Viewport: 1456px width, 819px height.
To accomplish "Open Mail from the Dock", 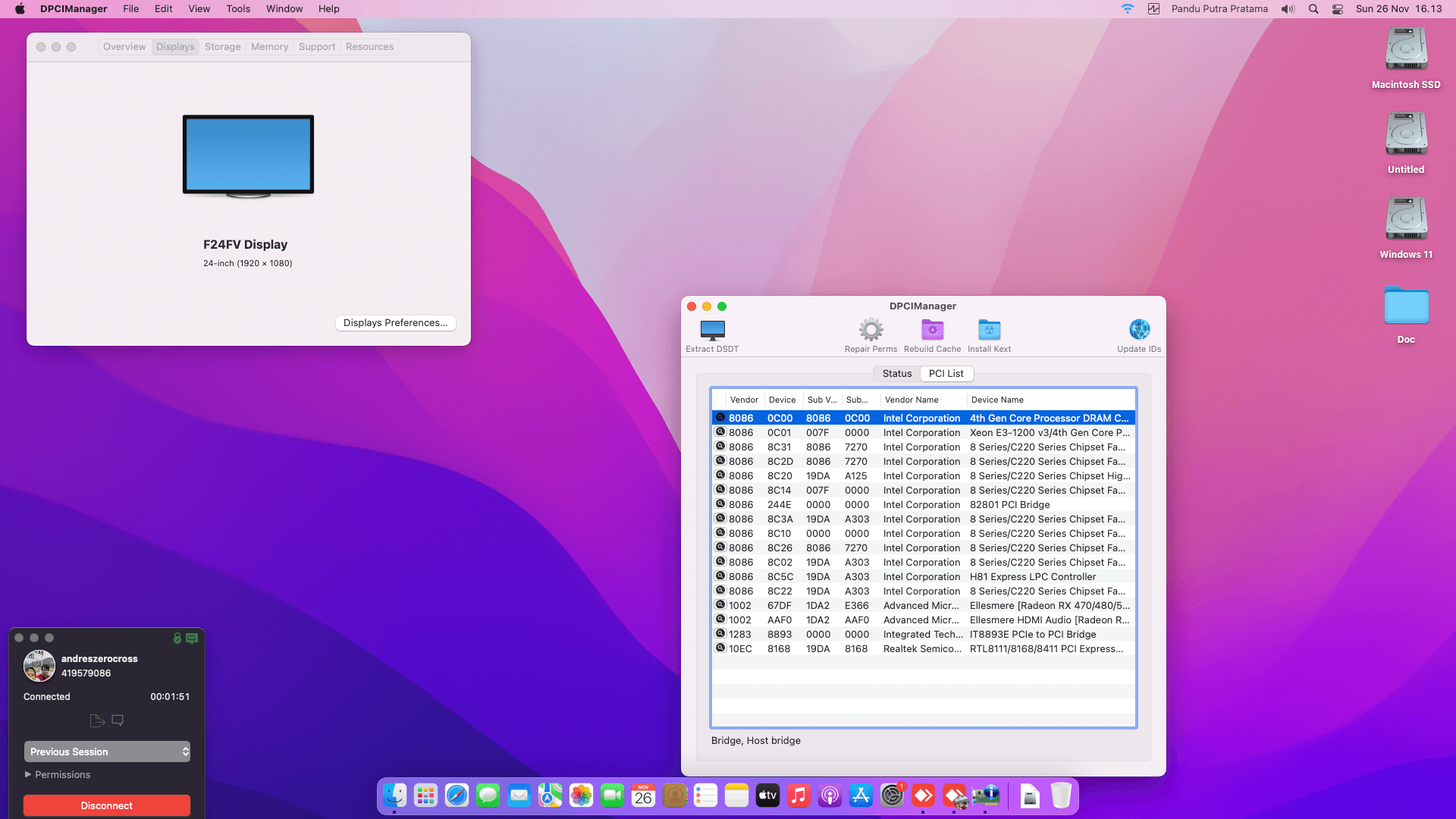I will [x=519, y=795].
